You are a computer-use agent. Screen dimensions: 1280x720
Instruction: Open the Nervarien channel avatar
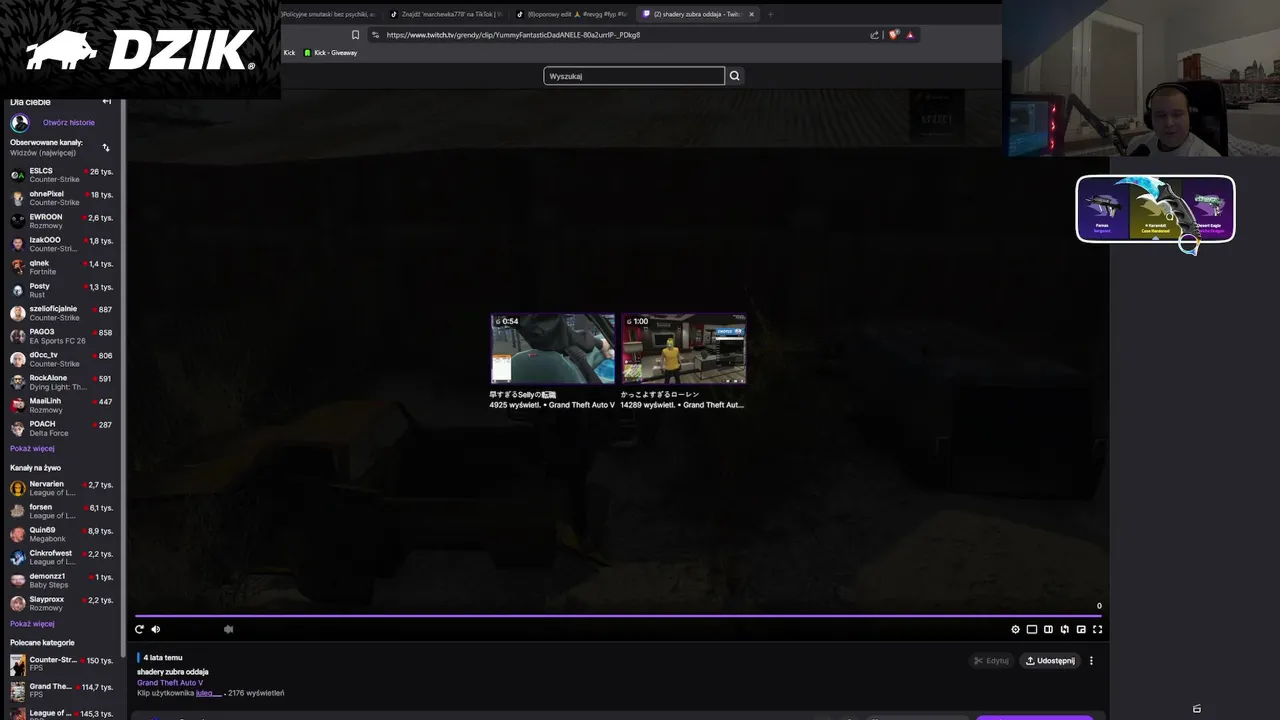tap(18, 488)
